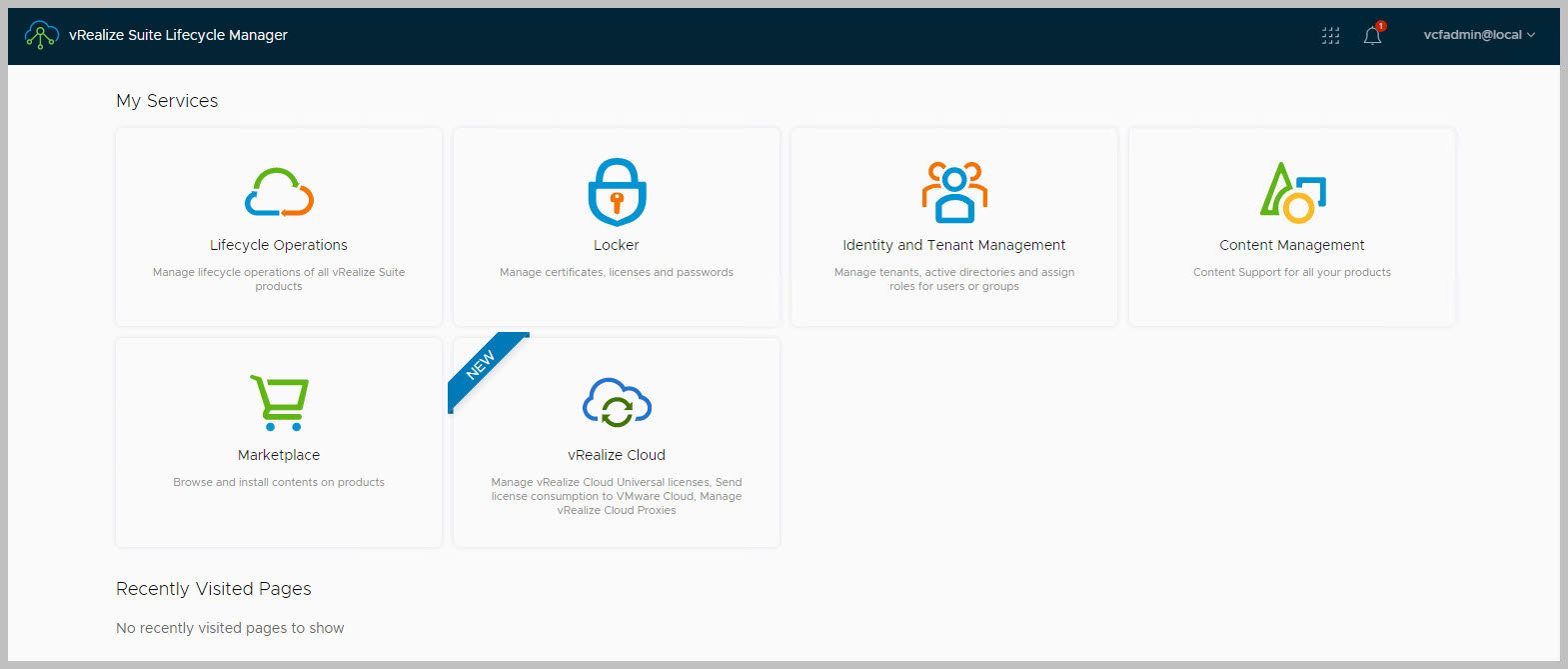This screenshot has height=669, width=1568.
Task: Click the chevron next to vcfadmin@local
Action: (x=1531, y=35)
